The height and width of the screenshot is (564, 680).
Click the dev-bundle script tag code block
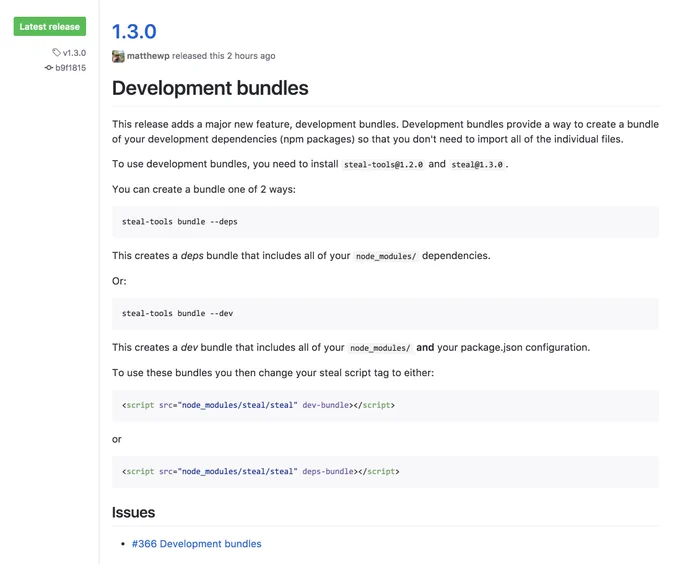click(x=385, y=405)
